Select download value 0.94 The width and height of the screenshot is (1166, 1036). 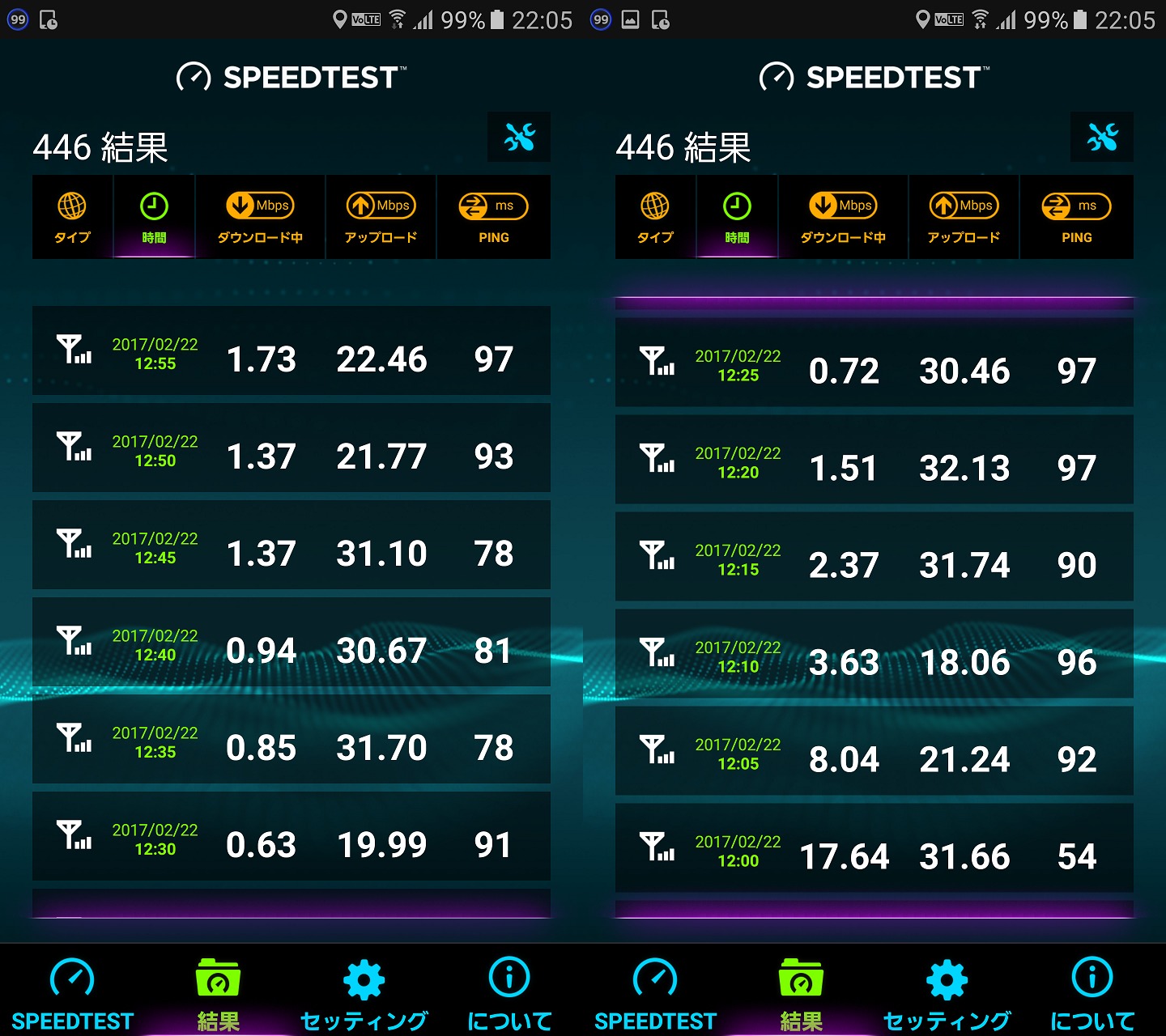[261, 651]
